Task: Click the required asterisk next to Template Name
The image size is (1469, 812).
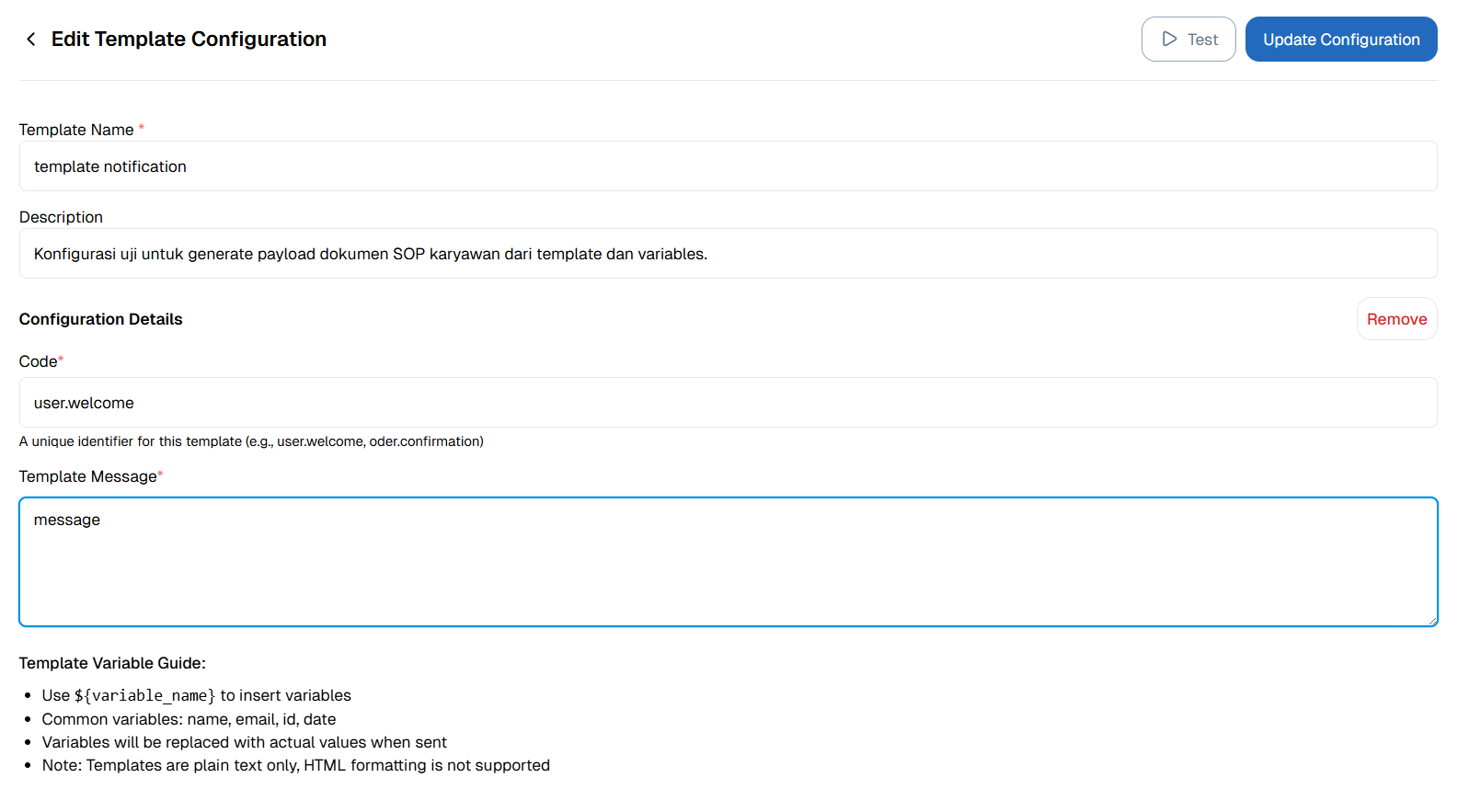Action: (140, 128)
